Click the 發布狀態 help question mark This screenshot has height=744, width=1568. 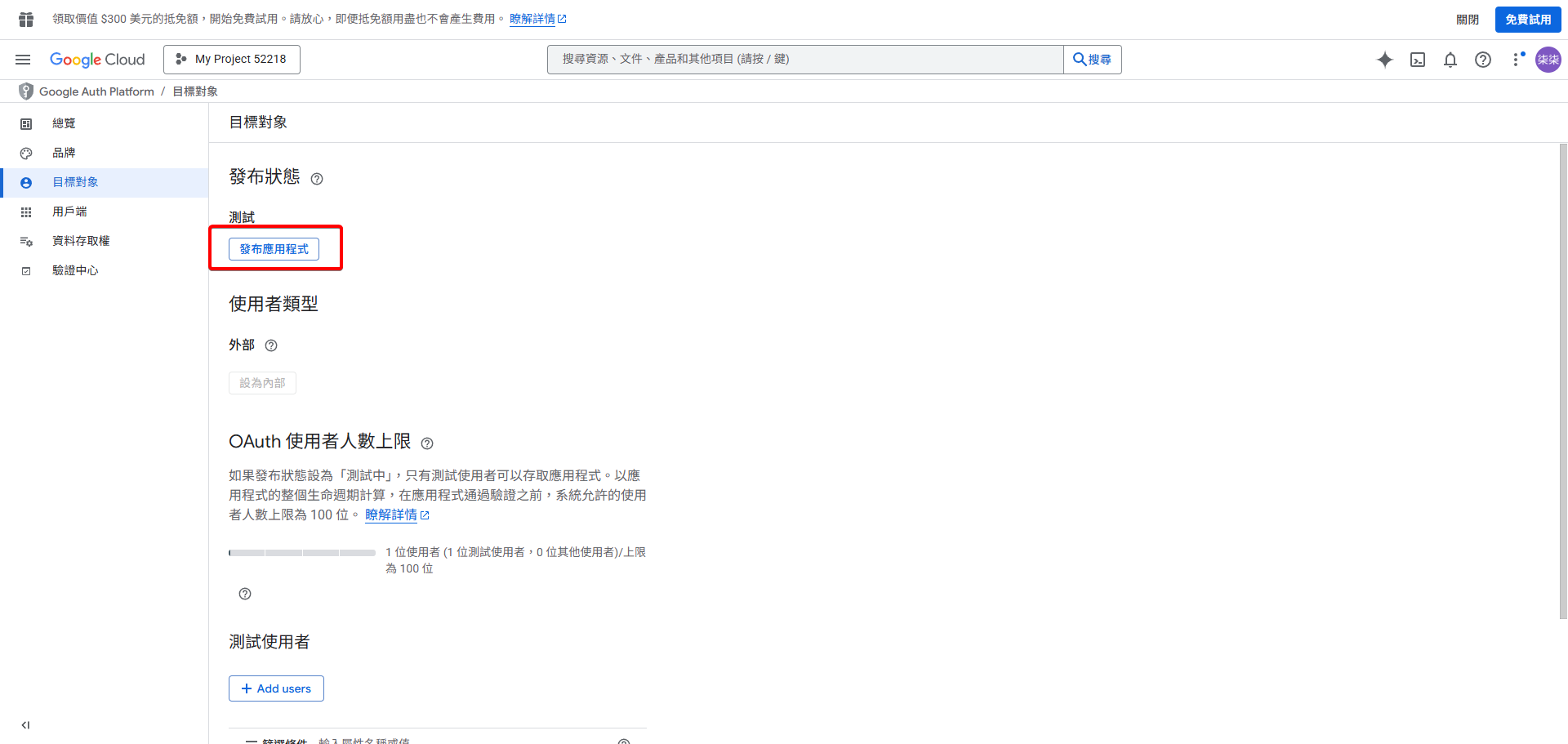(x=317, y=178)
